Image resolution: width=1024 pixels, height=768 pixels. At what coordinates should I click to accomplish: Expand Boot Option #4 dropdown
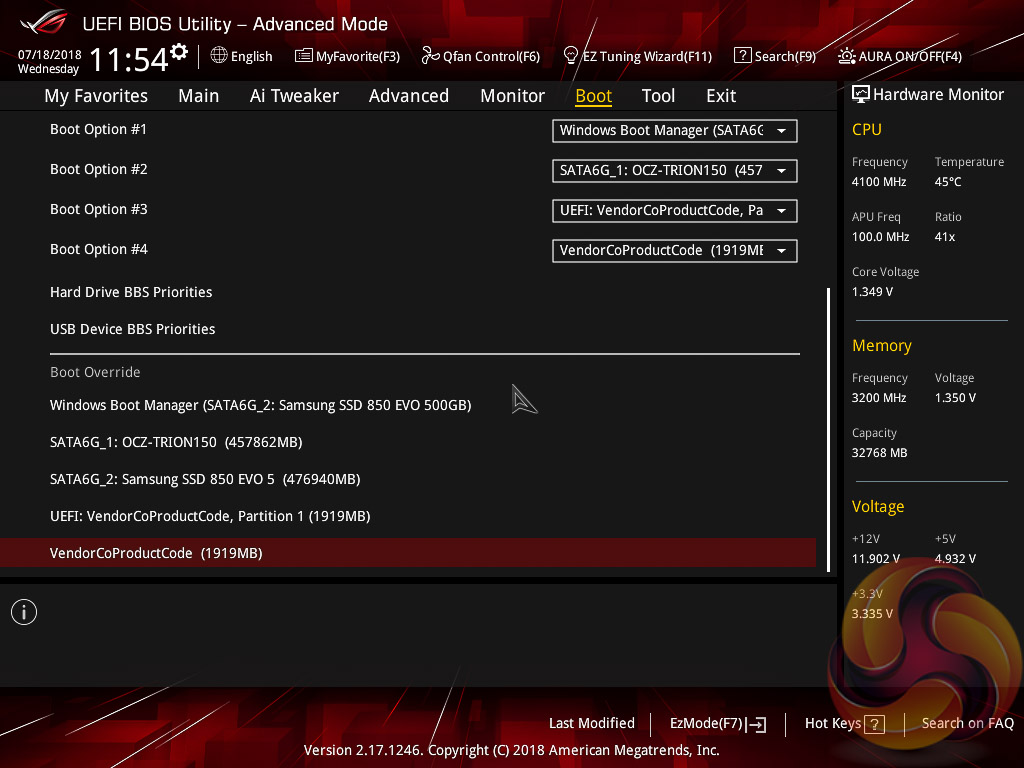point(675,250)
